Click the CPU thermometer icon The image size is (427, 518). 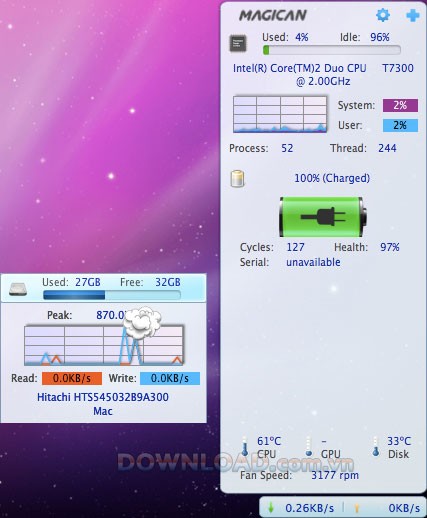pyautogui.click(x=245, y=447)
